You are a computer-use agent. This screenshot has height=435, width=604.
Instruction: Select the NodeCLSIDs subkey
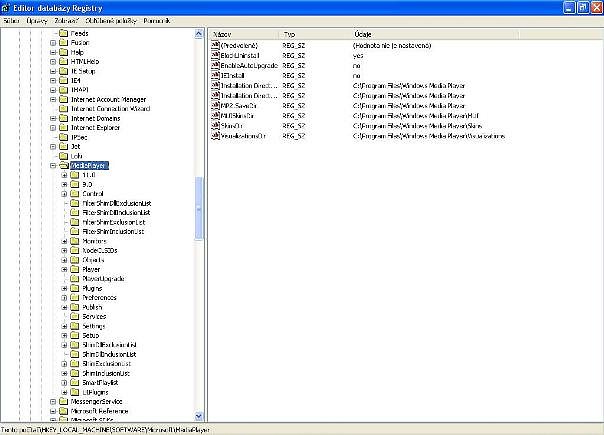click(x=100, y=250)
